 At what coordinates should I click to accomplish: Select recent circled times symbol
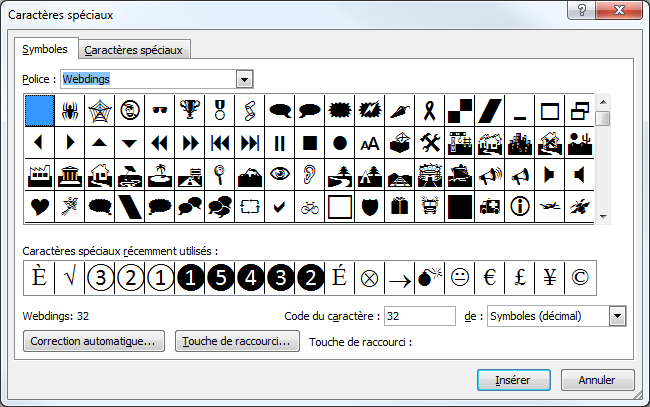click(x=370, y=278)
